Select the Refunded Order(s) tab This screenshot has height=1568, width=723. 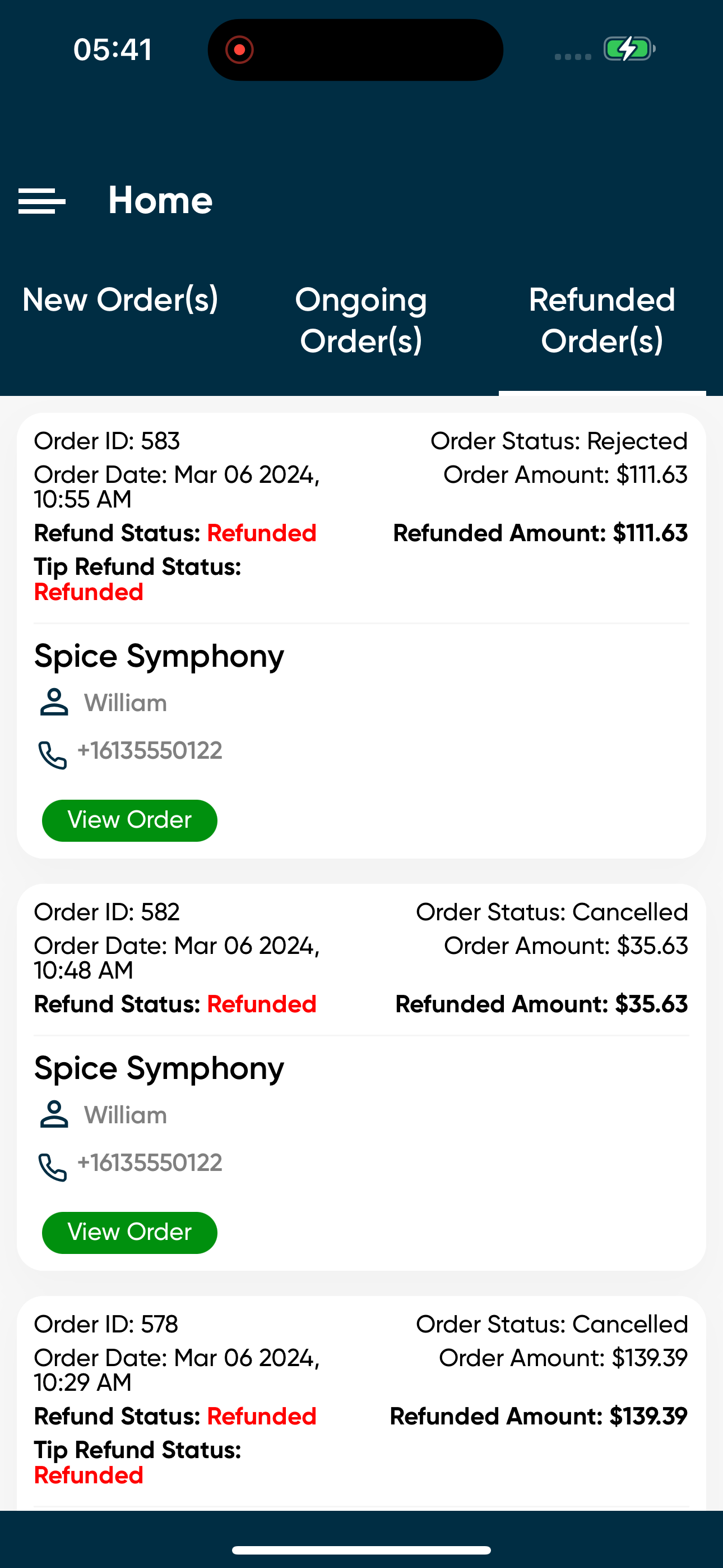tap(602, 320)
